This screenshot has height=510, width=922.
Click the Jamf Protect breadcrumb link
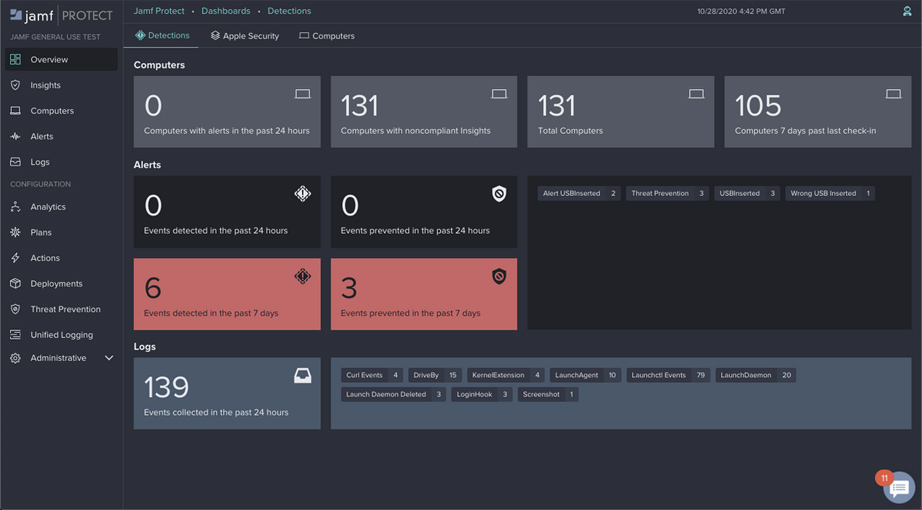(x=159, y=11)
